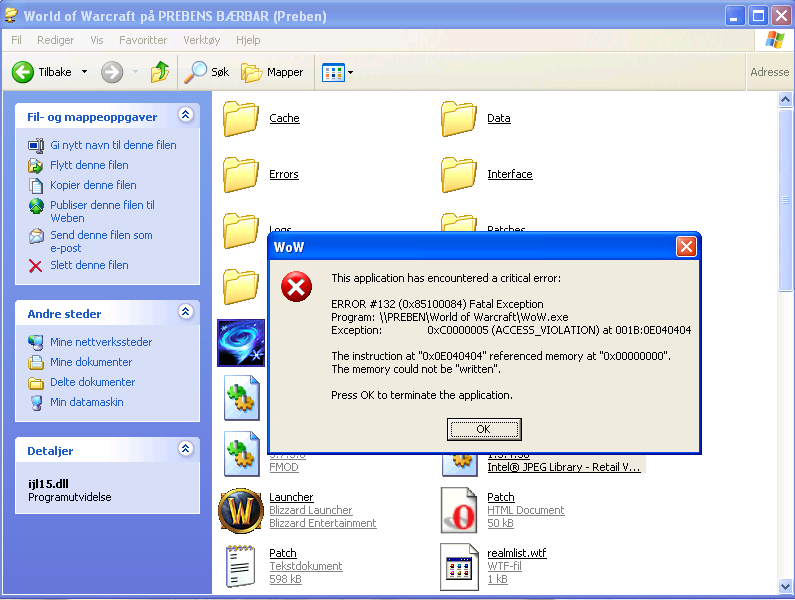Open the Mine dokumenter link

[x=91, y=362]
